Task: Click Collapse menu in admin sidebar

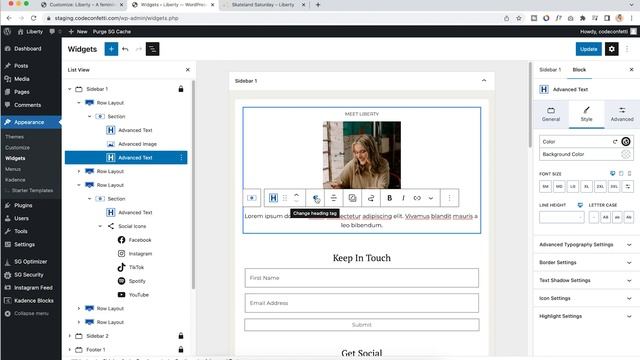Action: coord(31,313)
